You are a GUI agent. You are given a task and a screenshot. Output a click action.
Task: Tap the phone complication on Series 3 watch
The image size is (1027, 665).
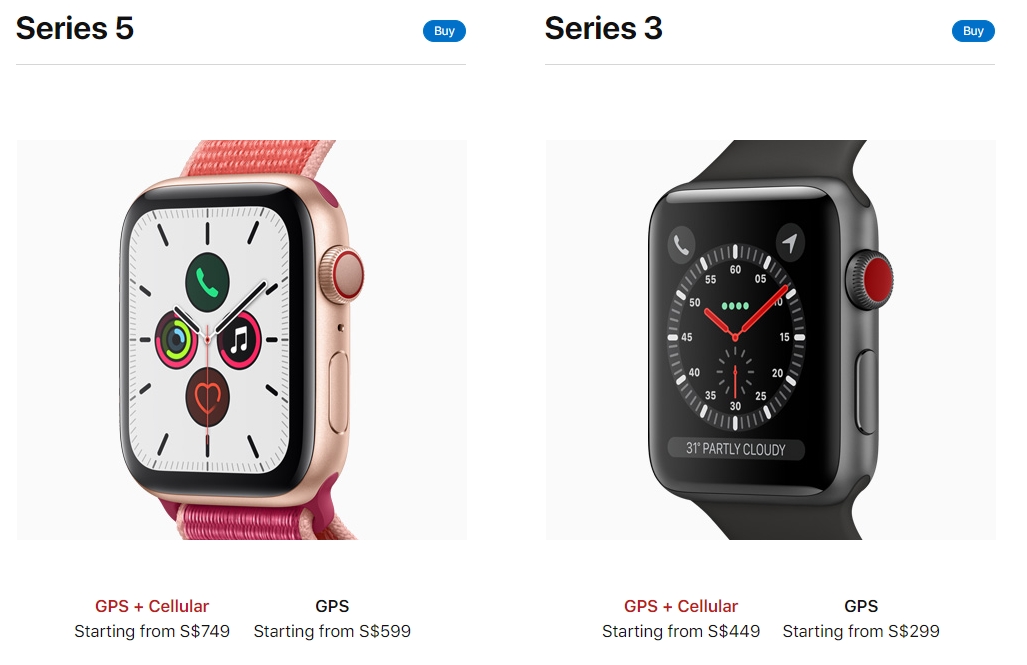681,246
